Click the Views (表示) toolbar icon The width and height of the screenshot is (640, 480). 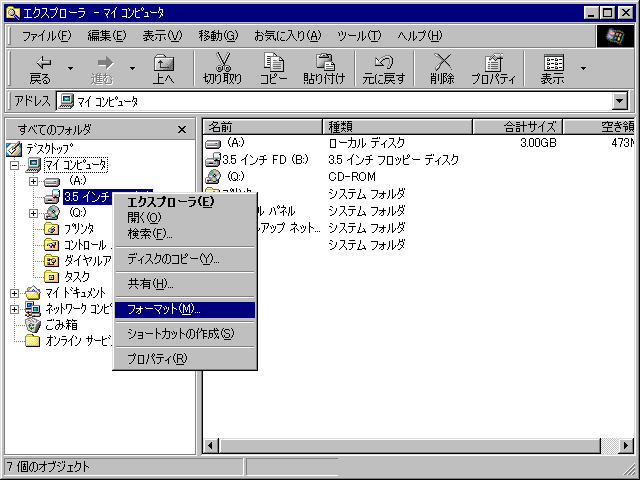[x=553, y=62]
